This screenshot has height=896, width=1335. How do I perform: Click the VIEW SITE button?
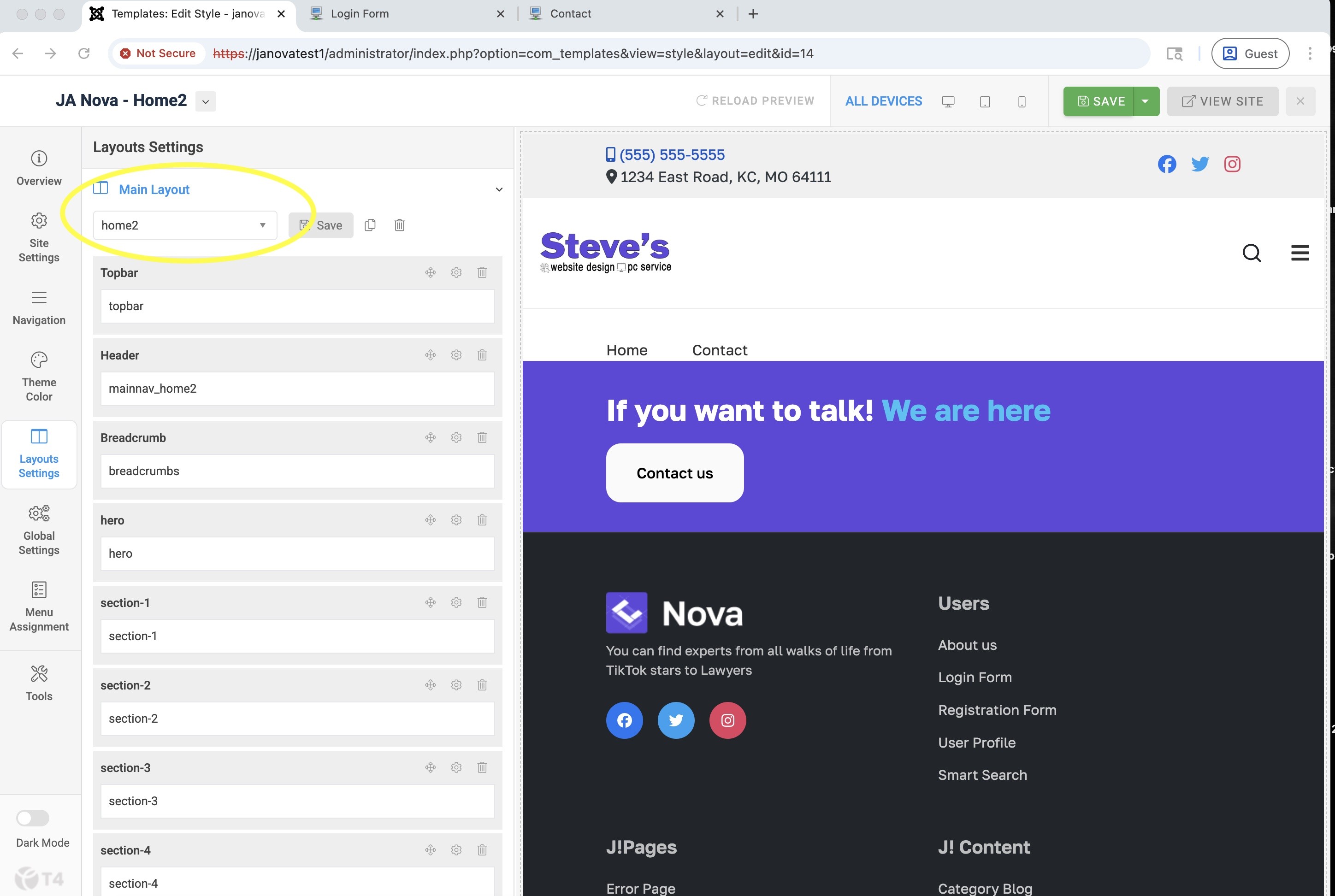tap(1222, 101)
